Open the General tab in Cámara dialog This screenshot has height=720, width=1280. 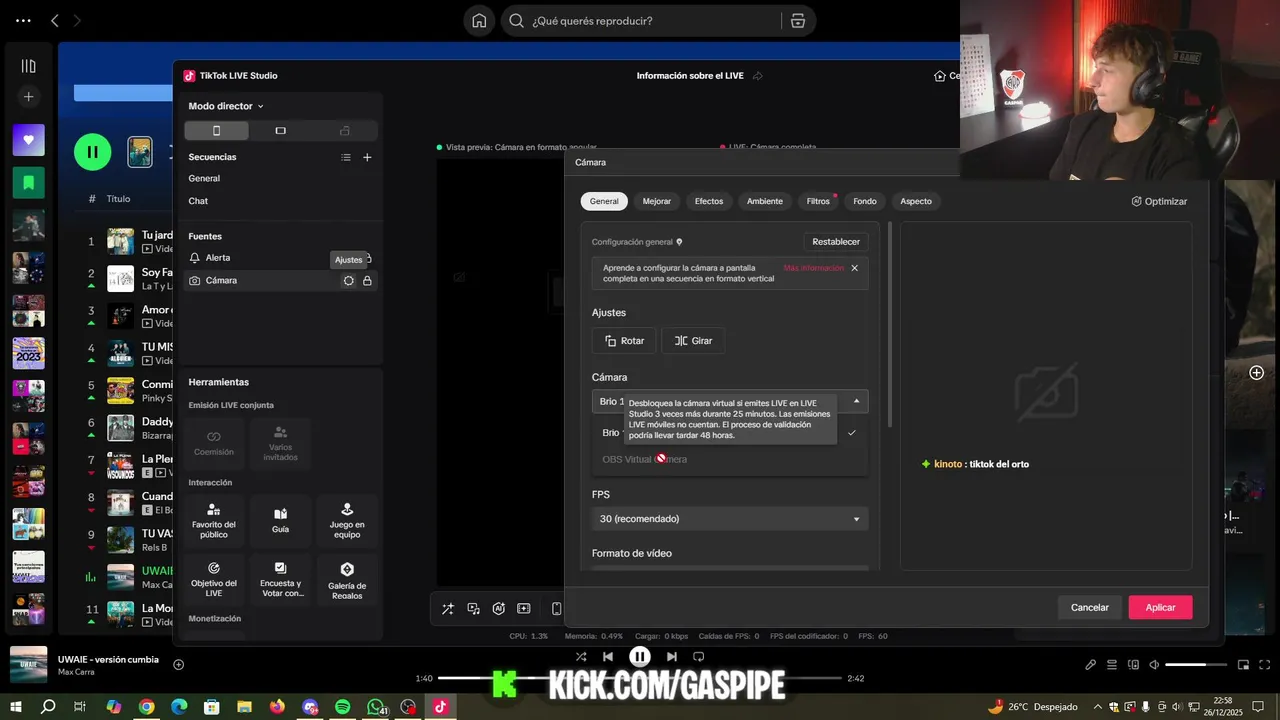[604, 201]
